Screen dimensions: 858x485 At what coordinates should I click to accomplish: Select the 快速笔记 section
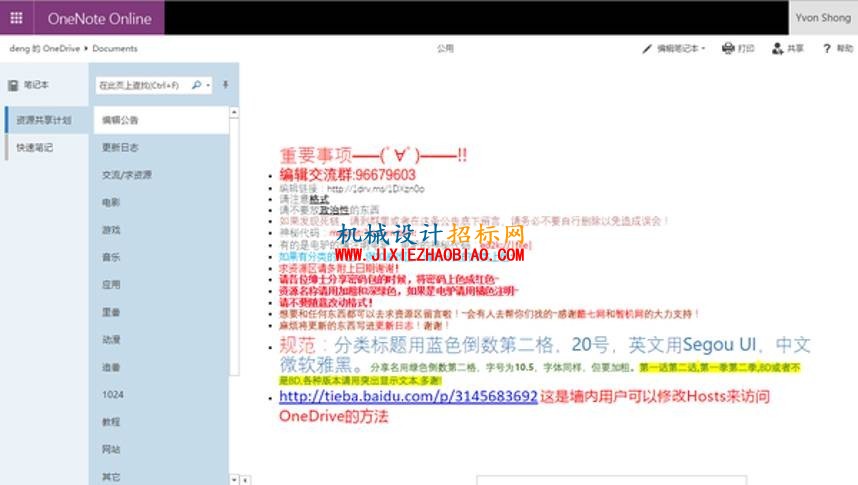(x=47, y=147)
